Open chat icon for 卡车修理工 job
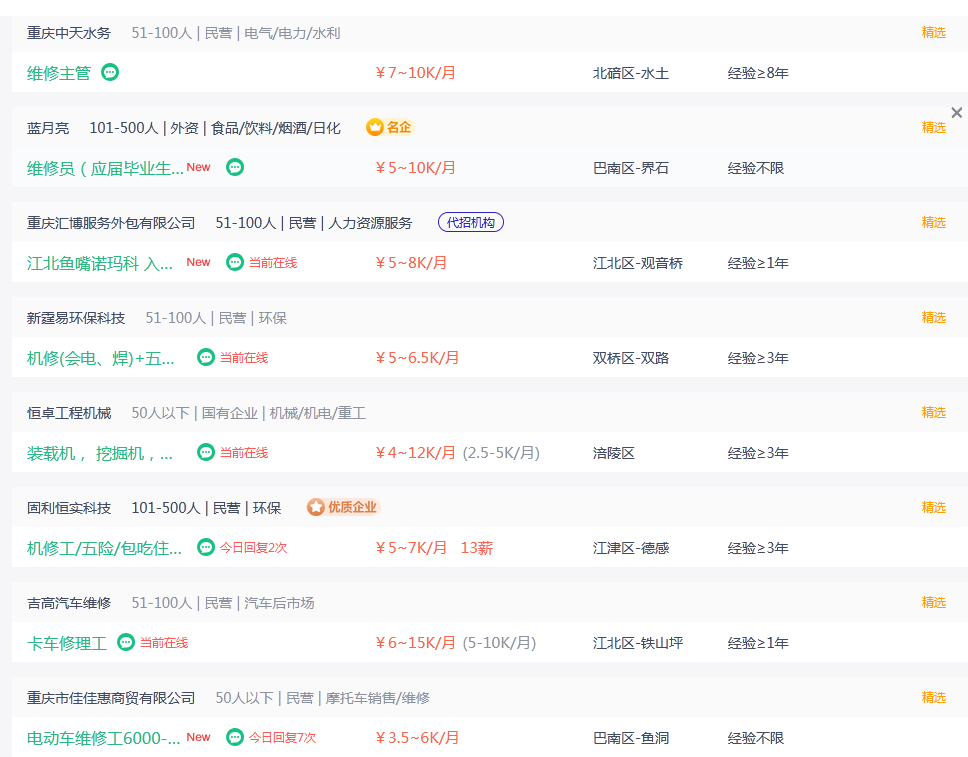This screenshot has height=757, width=968. 126,643
